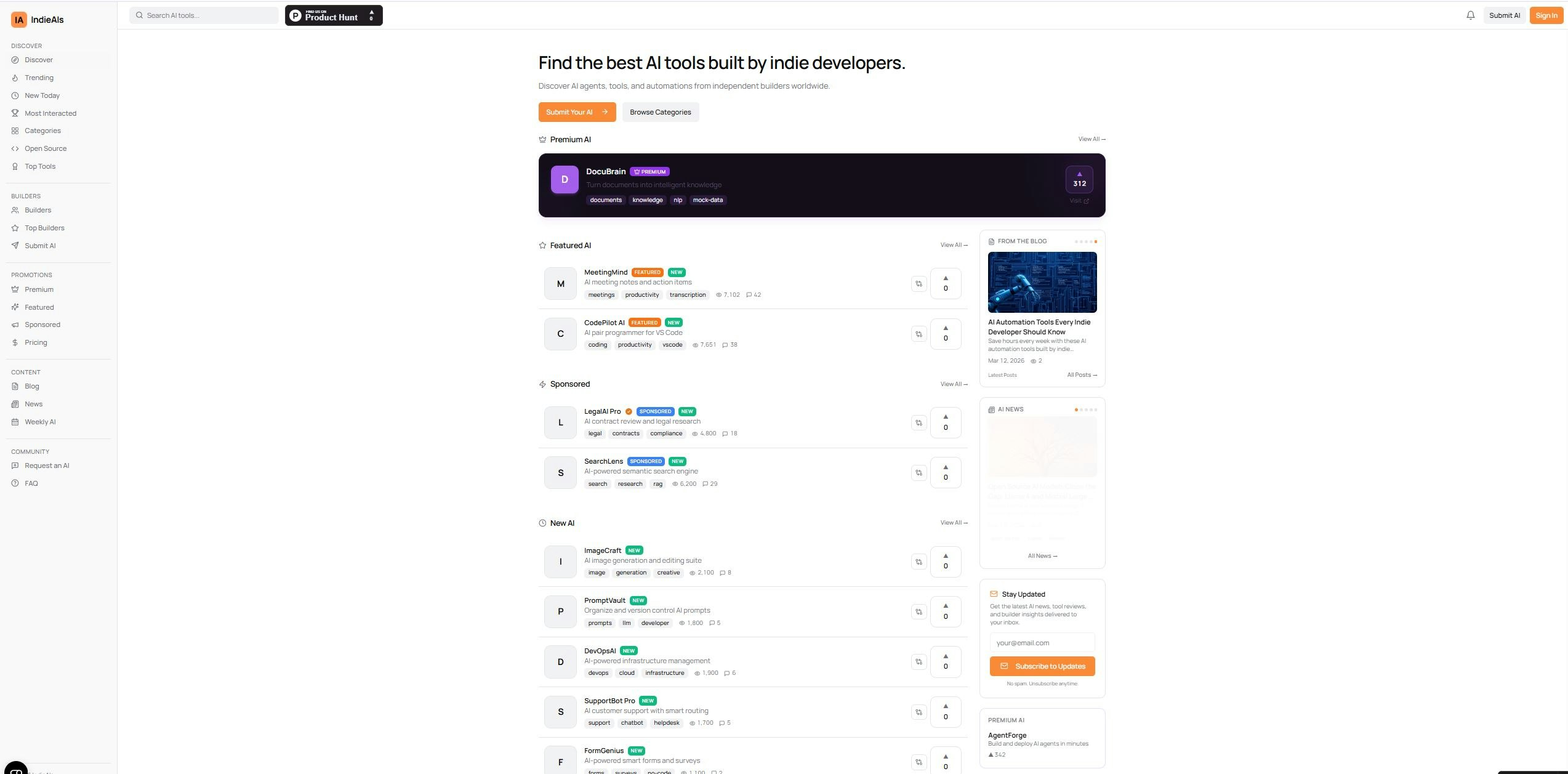The width and height of the screenshot is (1568, 774).
Task: Click the compare icon on the LegalAI Pro card
Action: [x=919, y=422]
